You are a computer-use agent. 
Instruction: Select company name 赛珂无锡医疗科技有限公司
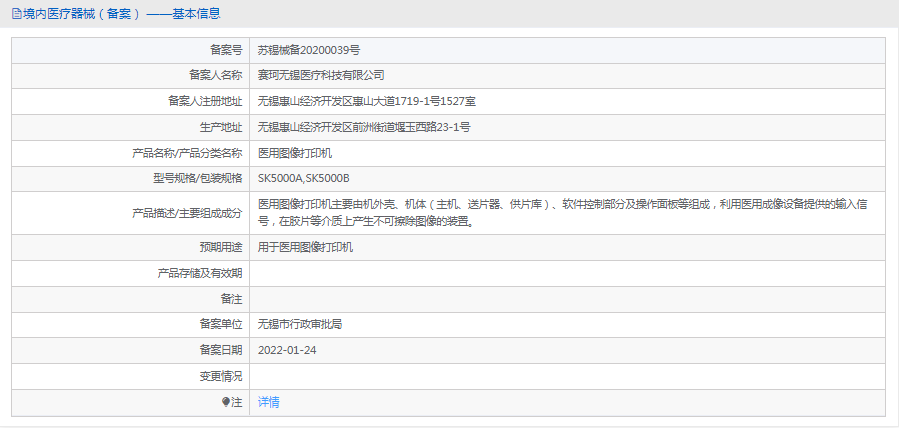321,75
